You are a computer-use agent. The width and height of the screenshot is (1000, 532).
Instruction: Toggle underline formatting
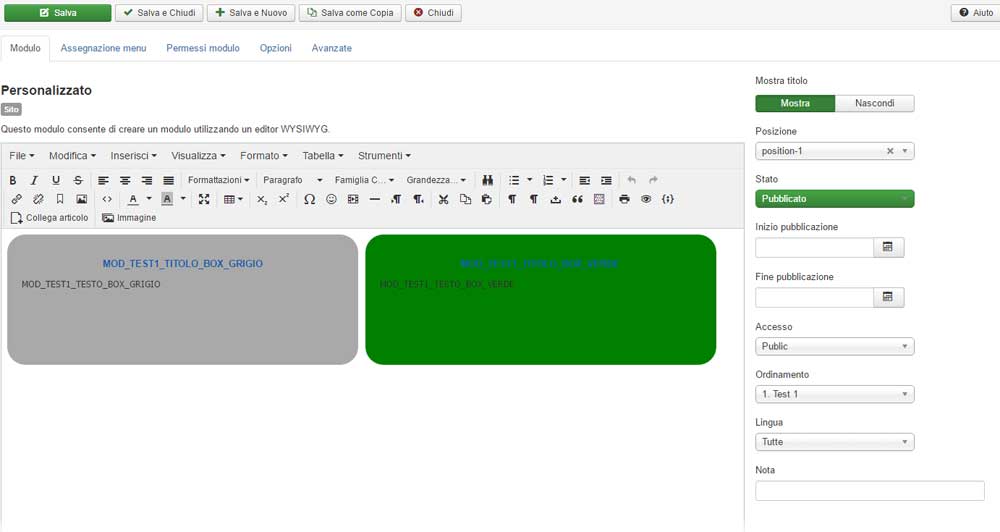tap(56, 180)
